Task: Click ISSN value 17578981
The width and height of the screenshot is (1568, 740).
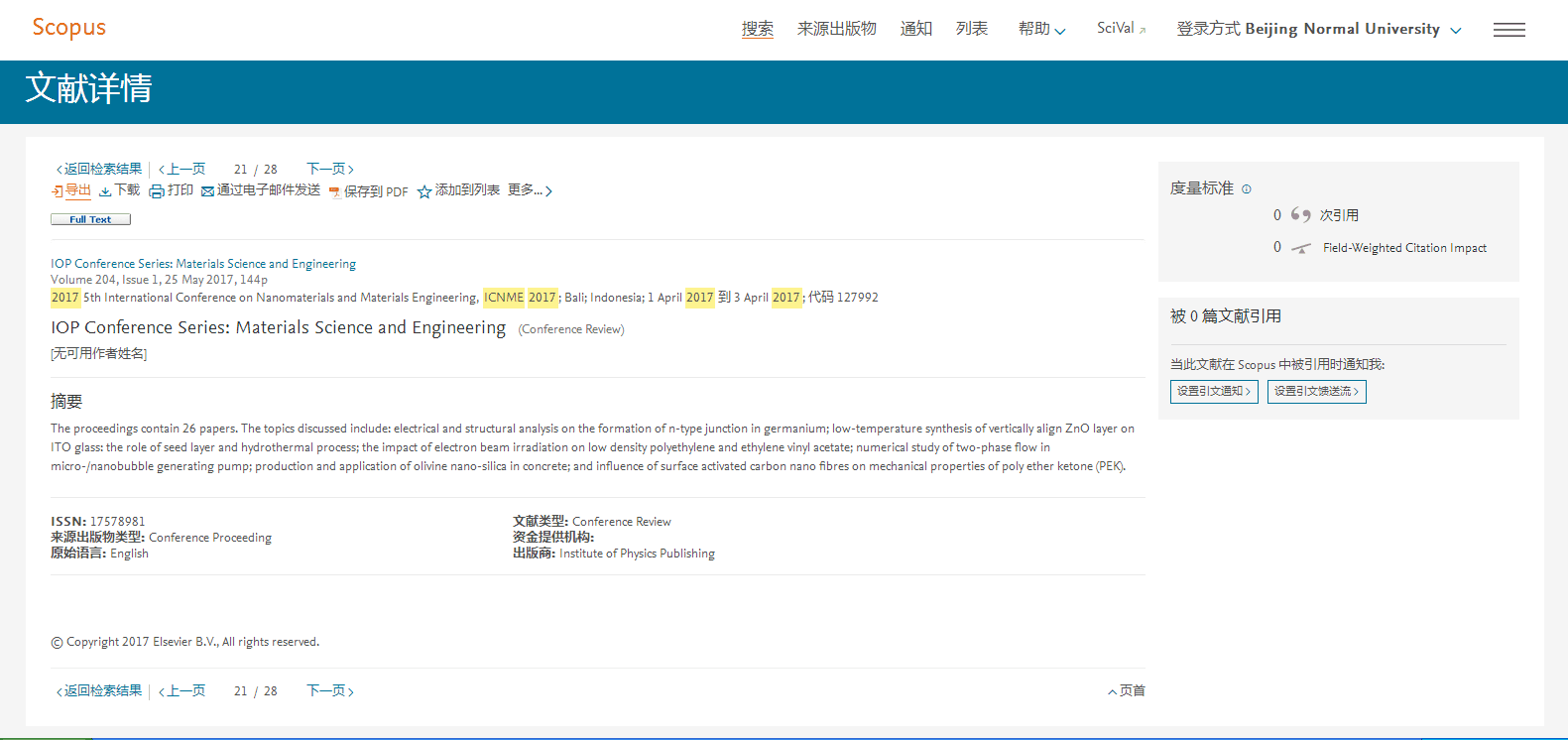Action: tap(118, 522)
